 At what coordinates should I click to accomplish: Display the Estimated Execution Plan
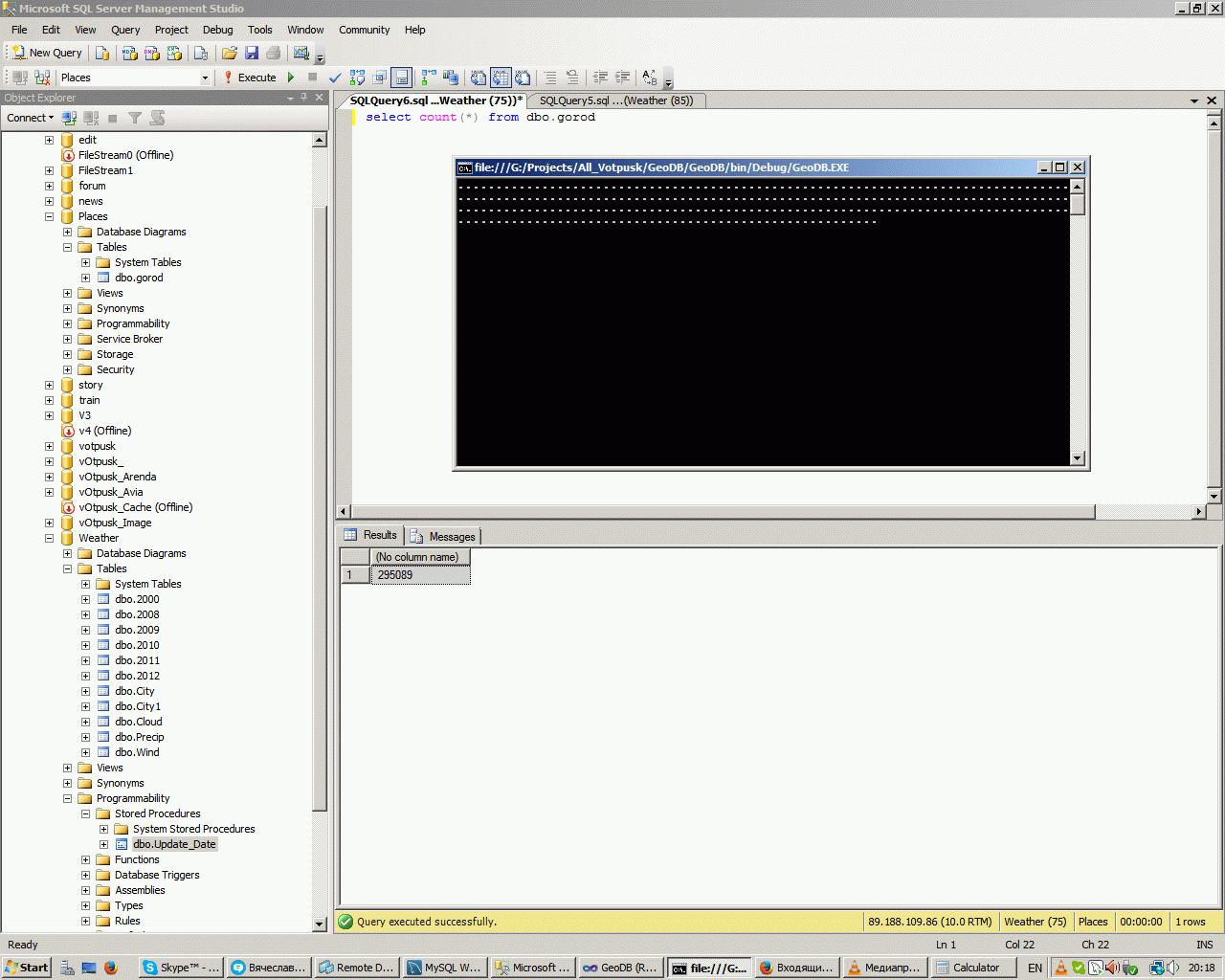357,78
